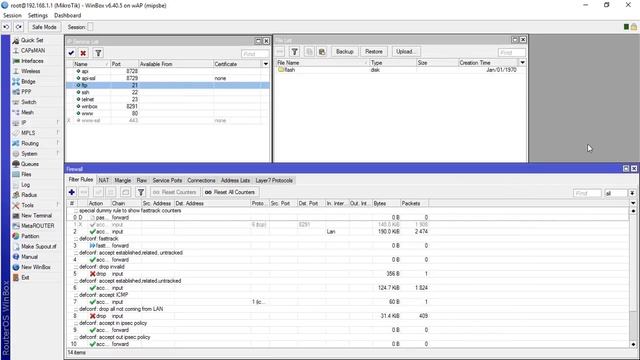Open the Dashboard menu
Viewport: 640px width, 360px height.
tap(67, 16)
